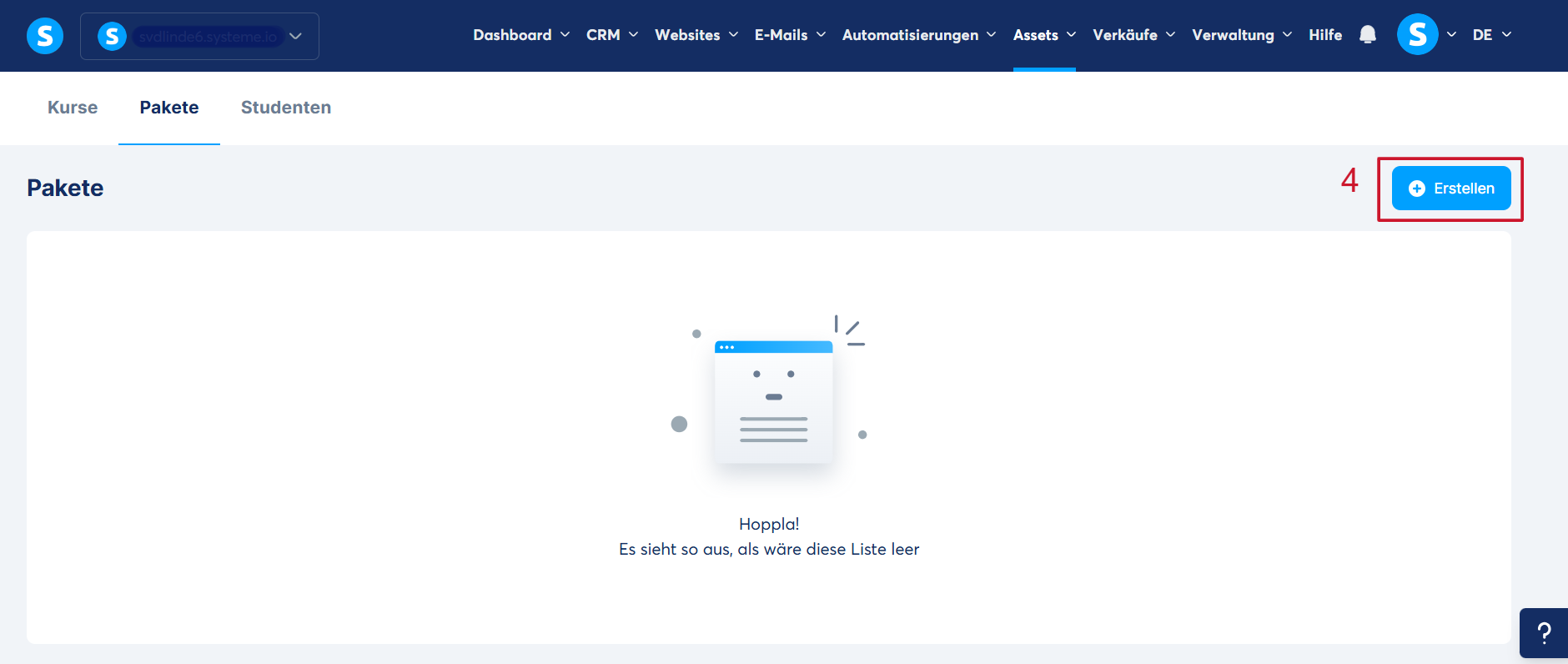This screenshot has height=664, width=1568.
Task: Select the Pakete tab
Action: click(x=169, y=108)
